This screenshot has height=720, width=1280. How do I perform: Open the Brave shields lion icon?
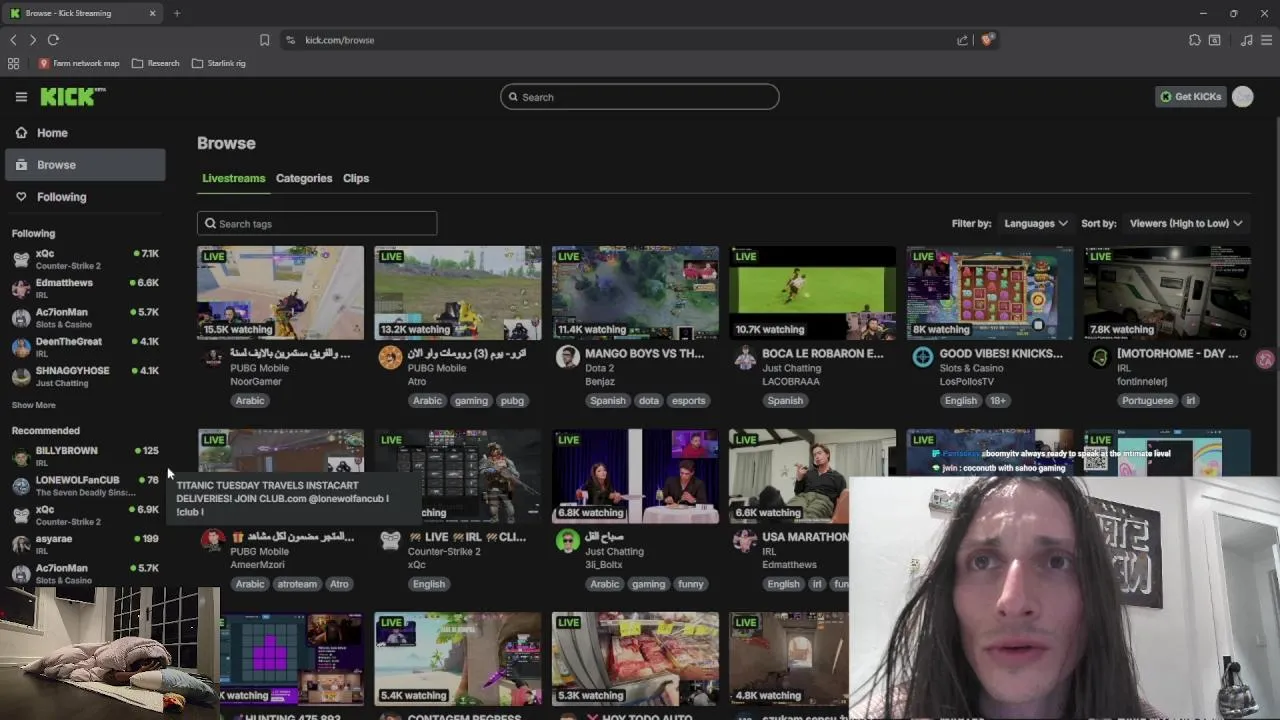(987, 40)
